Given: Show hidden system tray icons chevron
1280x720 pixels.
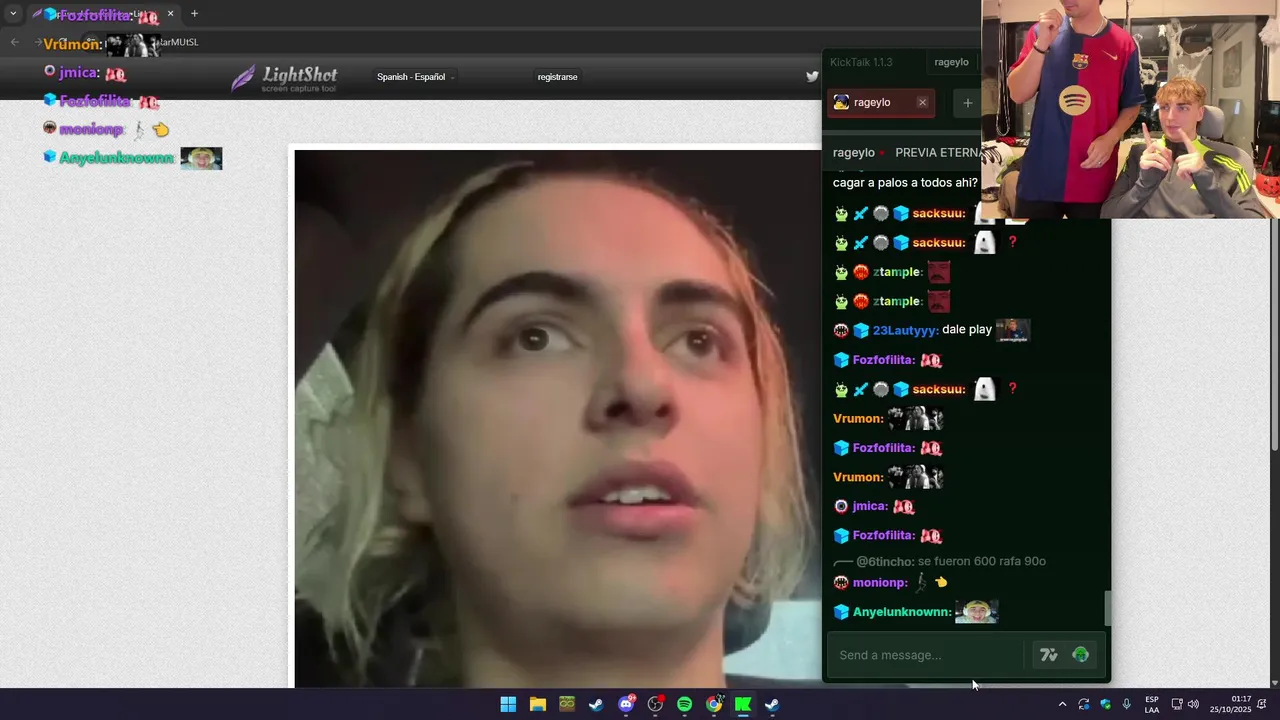Looking at the screenshot, I should [x=1062, y=704].
